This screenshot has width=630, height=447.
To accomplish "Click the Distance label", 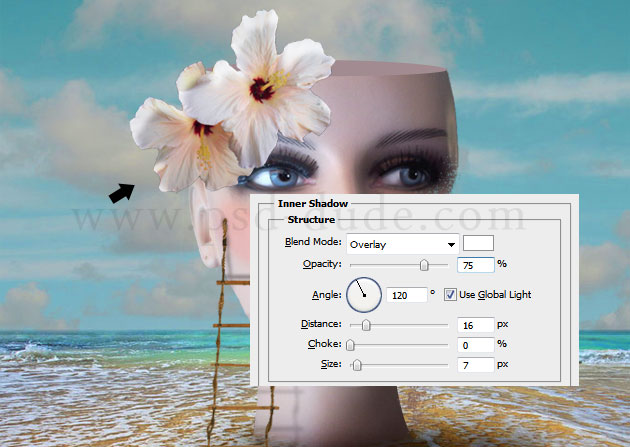I will click(x=321, y=324).
